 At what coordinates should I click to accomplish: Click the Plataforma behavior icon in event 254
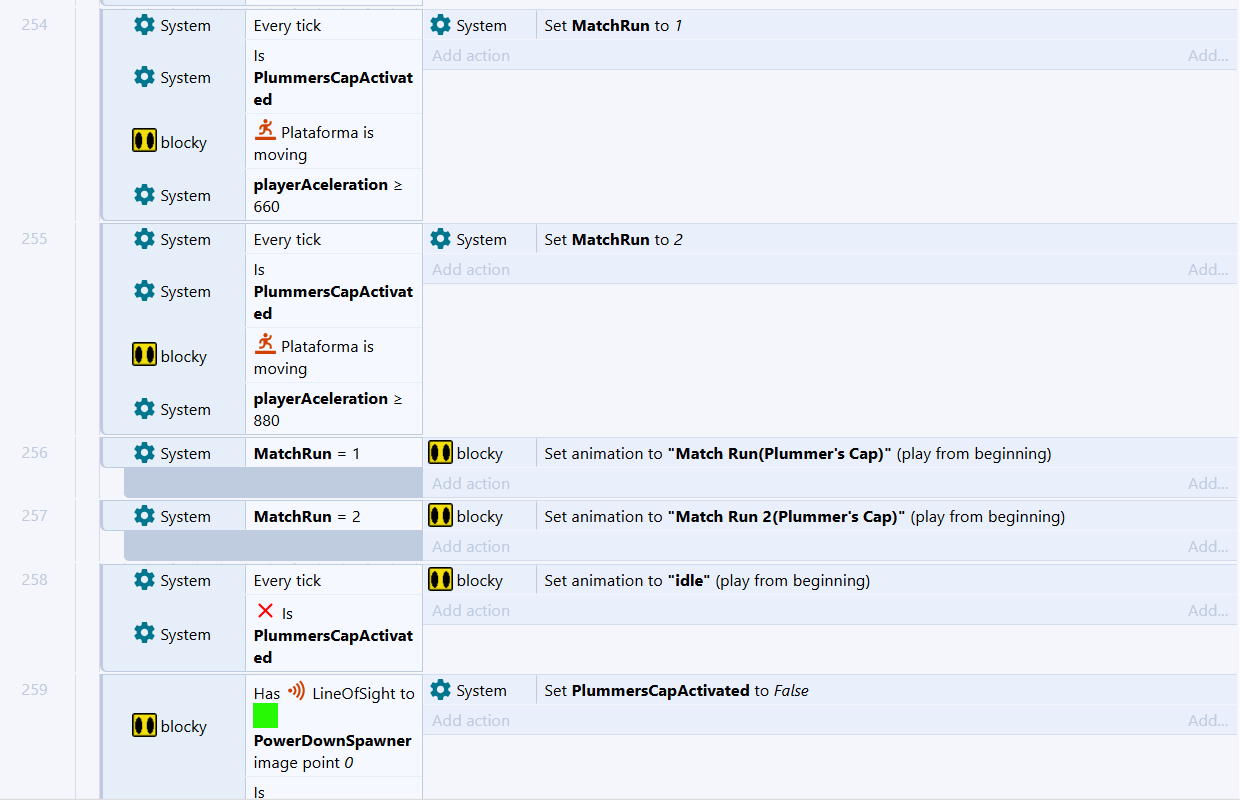[265, 130]
